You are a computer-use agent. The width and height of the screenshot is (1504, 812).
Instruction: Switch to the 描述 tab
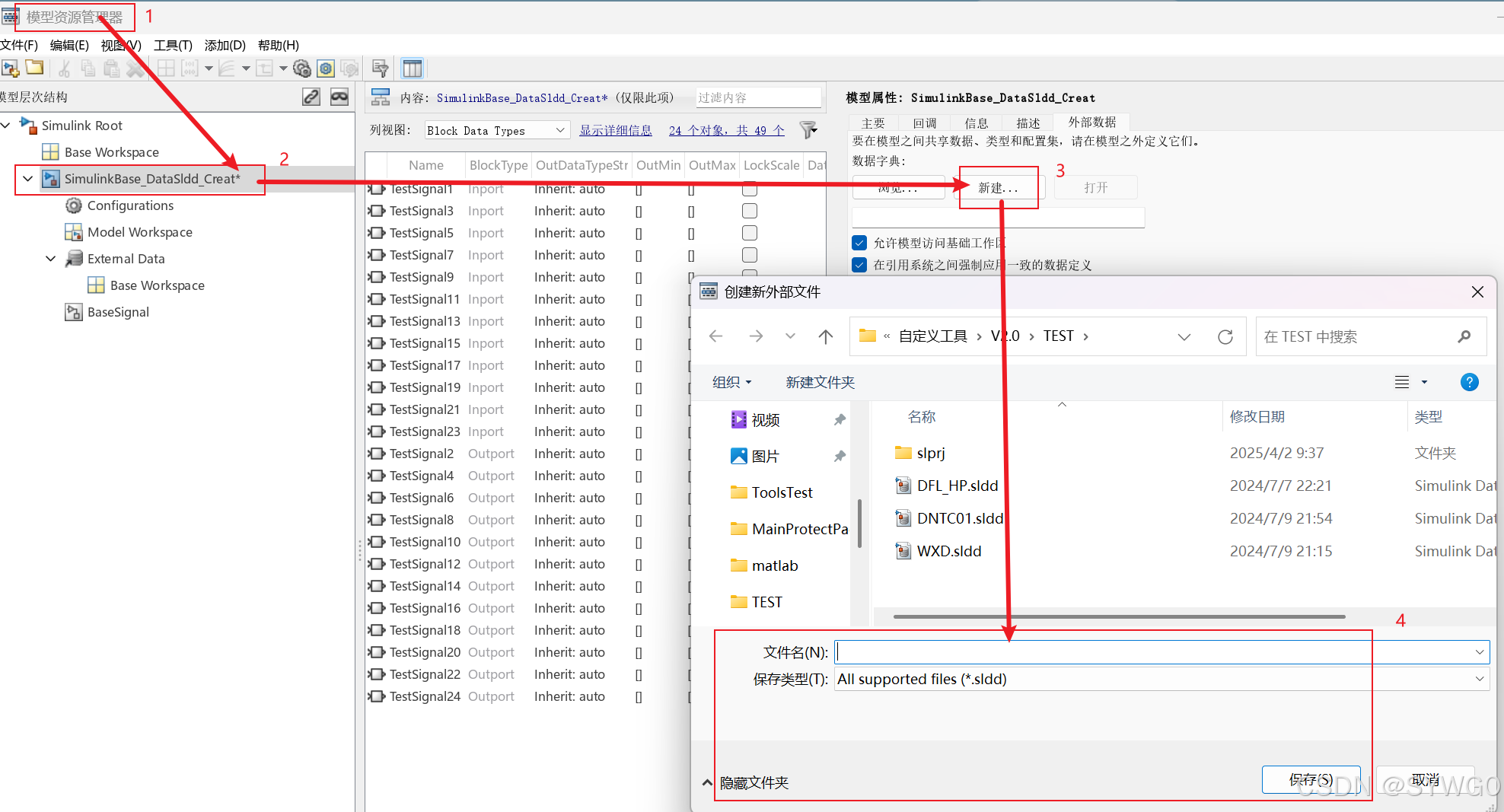[x=1028, y=123]
